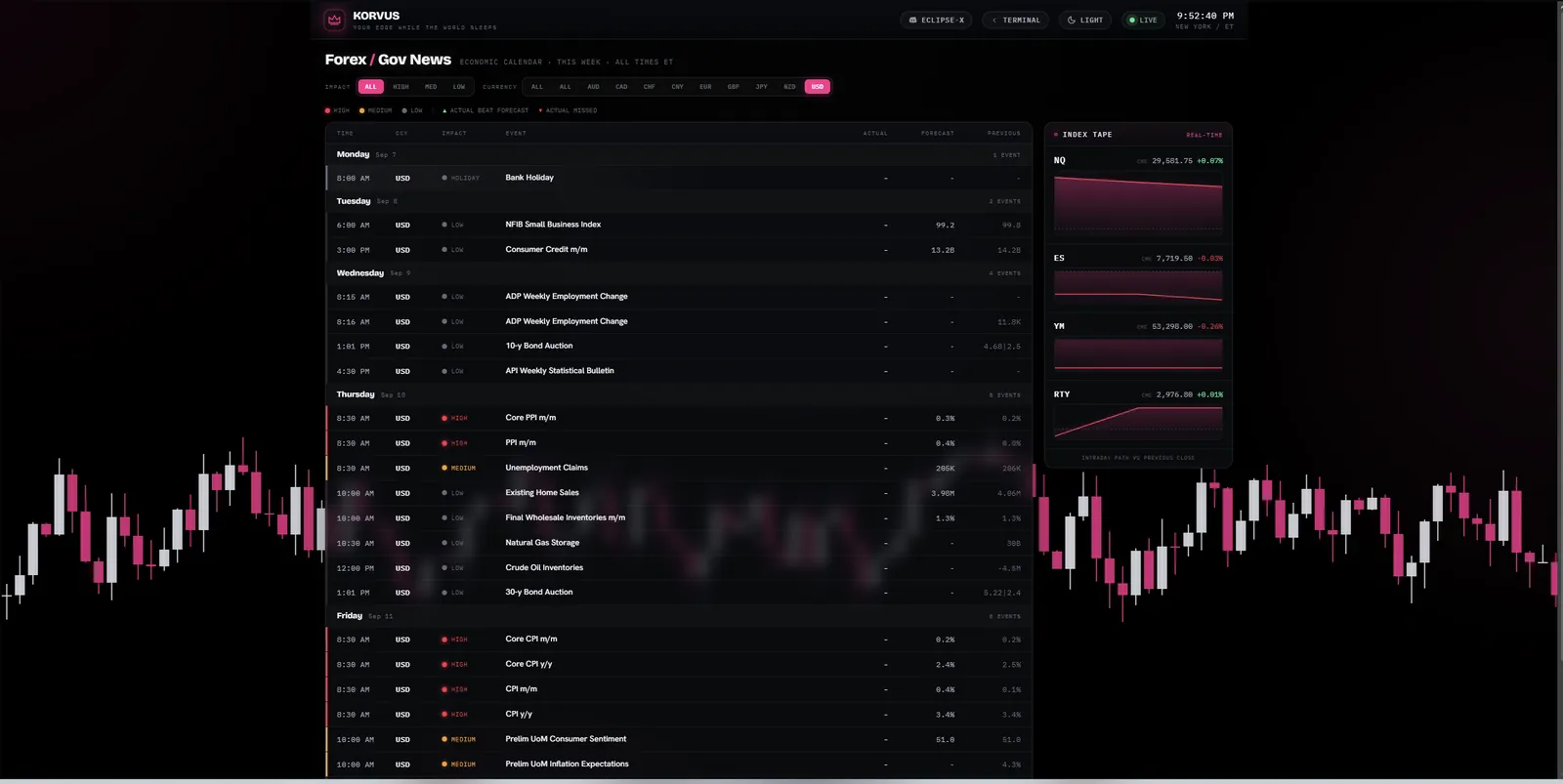Click the FORECAST column header
This screenshot has width=1563, height=784.
[937, 134]
